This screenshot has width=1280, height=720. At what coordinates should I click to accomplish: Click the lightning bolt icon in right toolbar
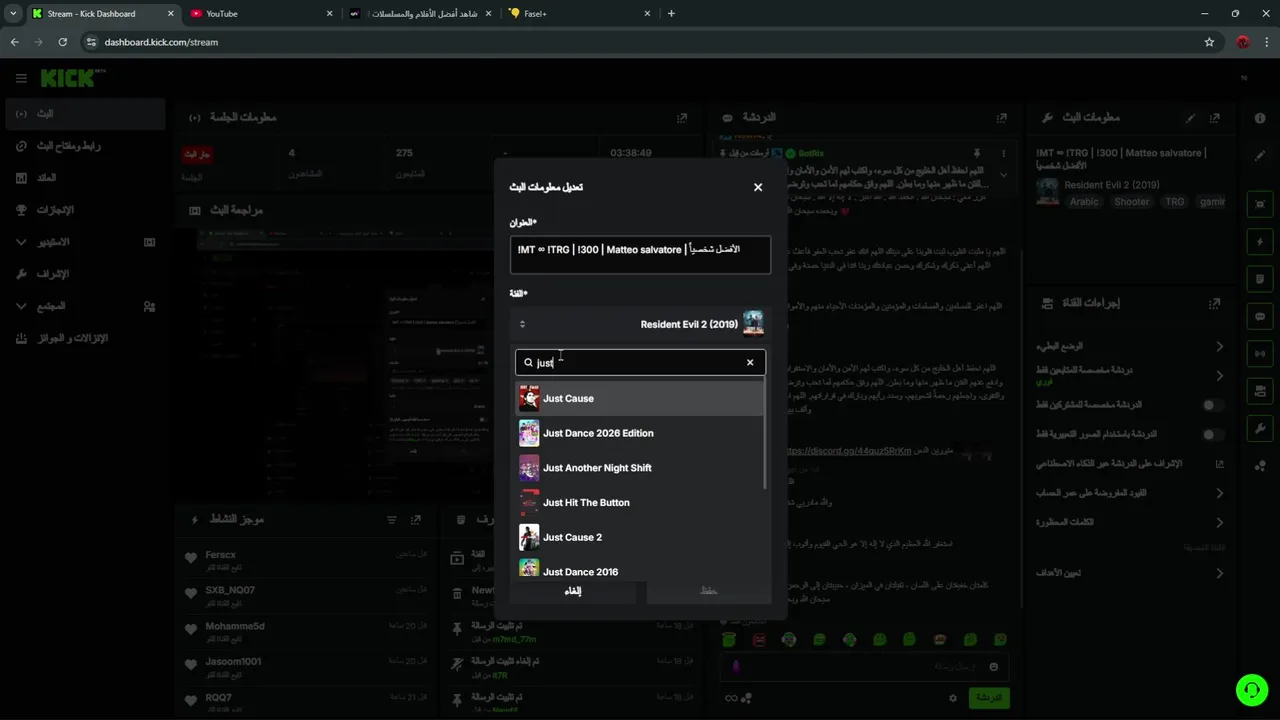1260,241
